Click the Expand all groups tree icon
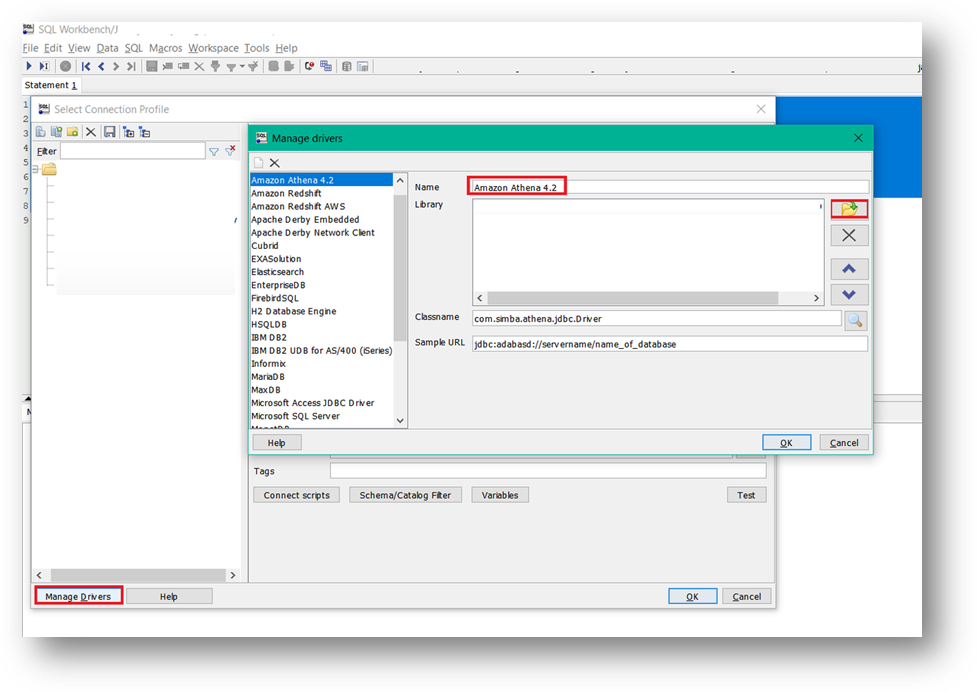Image resolution: width=977 pixels, height=692 pixels. coord(129,131)
